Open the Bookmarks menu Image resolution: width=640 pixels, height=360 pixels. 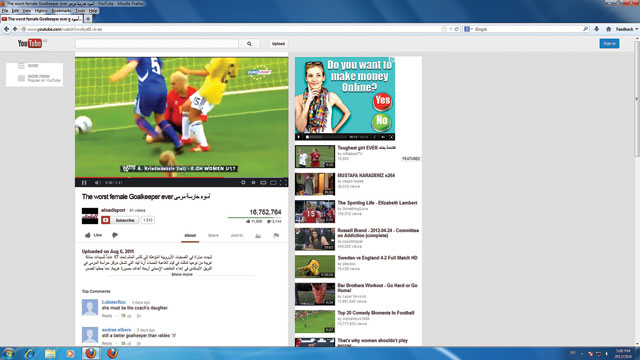point(61,11)
